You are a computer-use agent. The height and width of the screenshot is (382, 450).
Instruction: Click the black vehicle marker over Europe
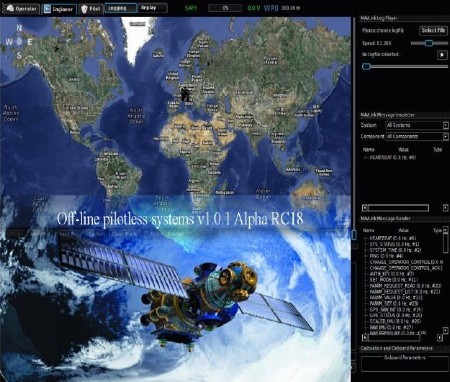coord(185,94)
